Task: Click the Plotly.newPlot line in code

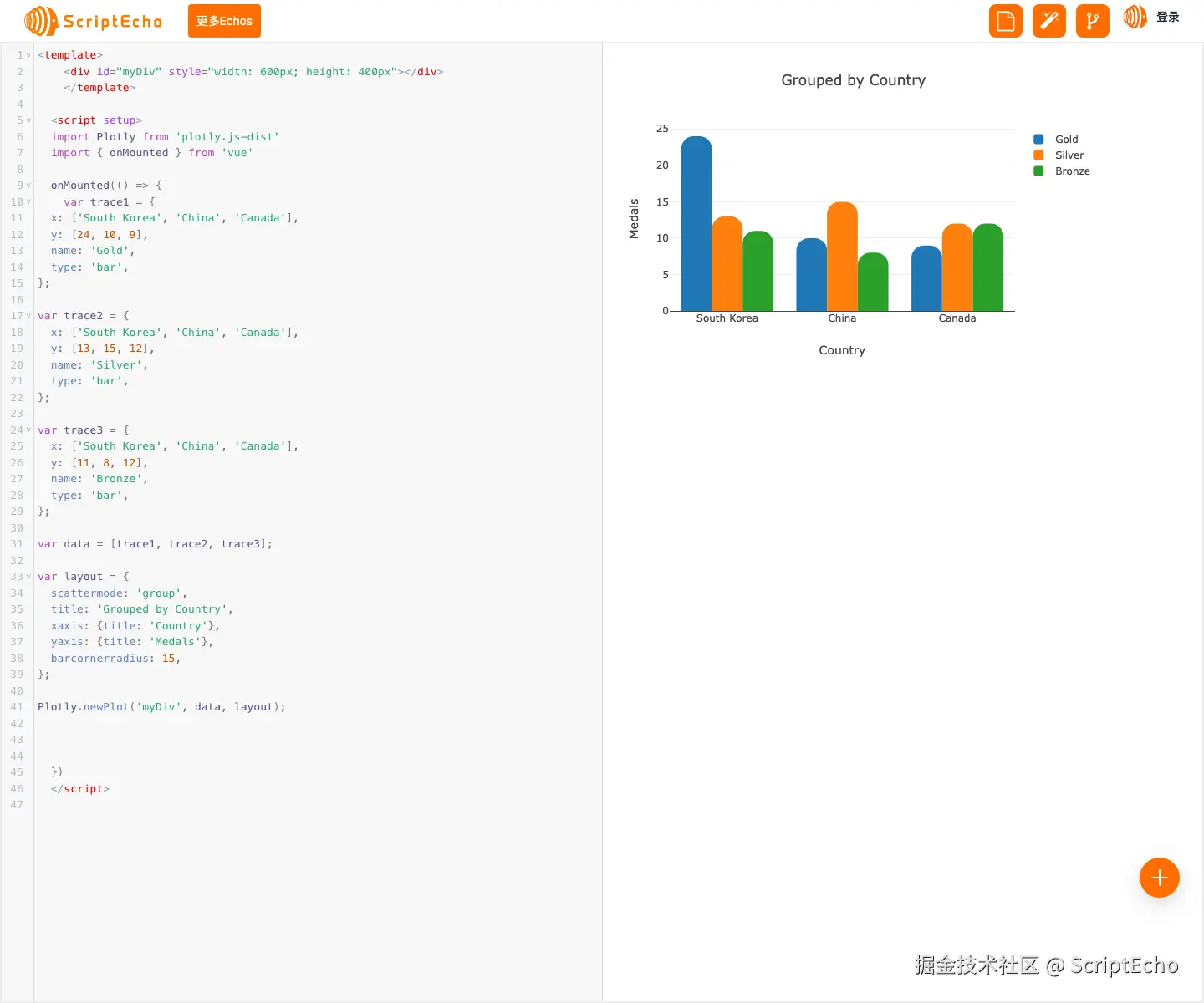Action: (161, 707)
